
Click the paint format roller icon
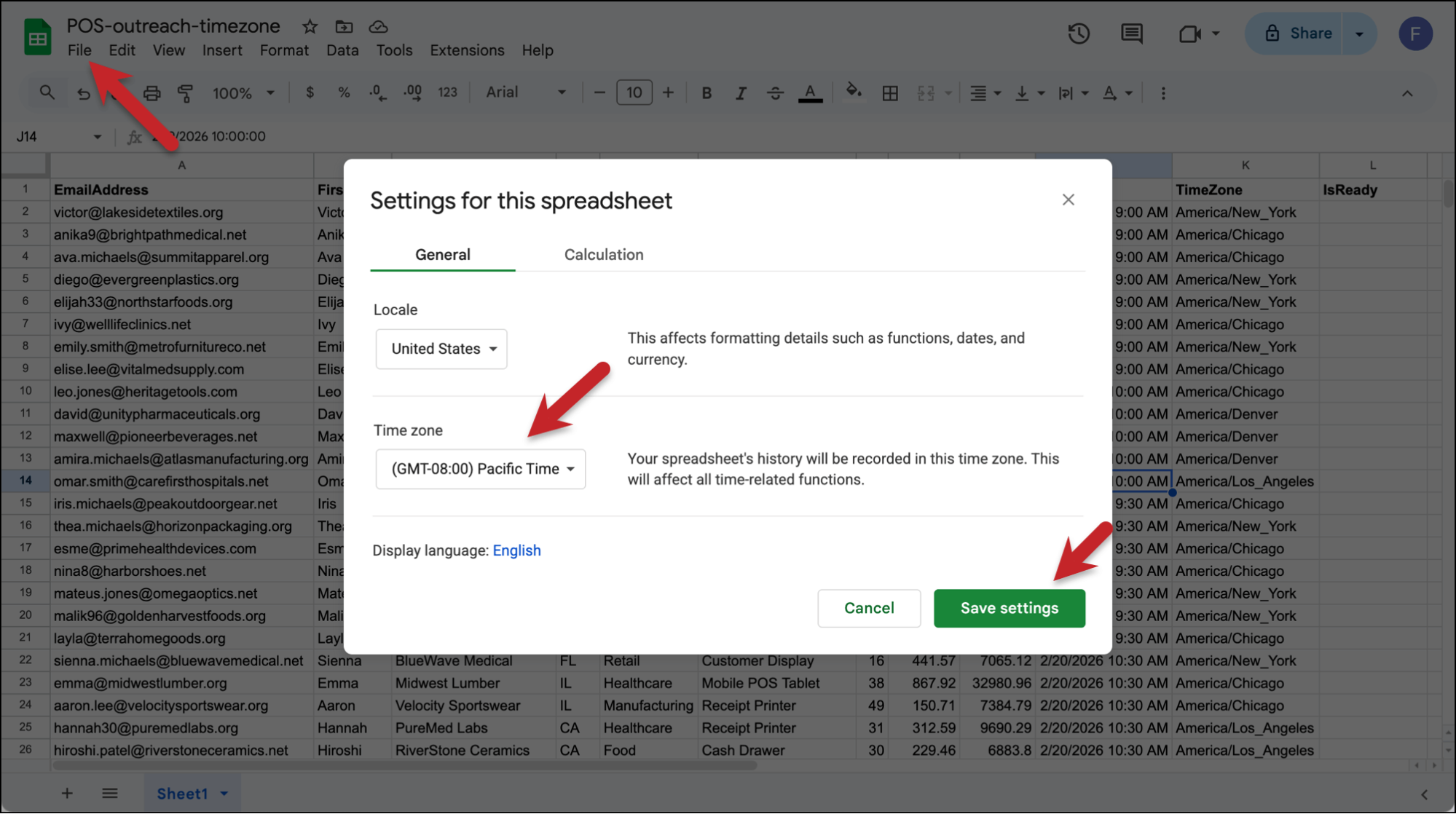tap(185, 93)
